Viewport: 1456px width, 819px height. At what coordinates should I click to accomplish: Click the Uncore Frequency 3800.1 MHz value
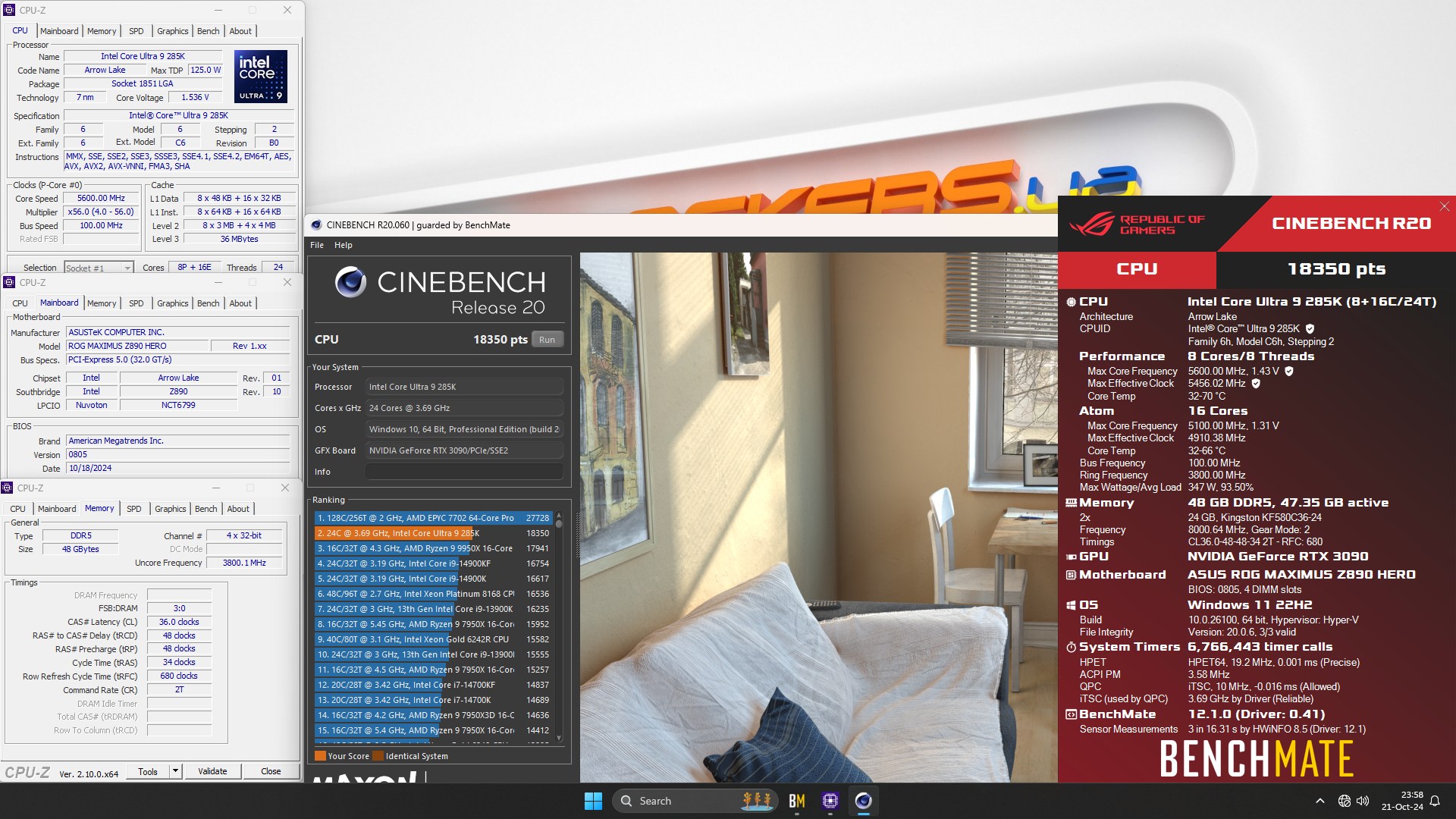[244, 563]
